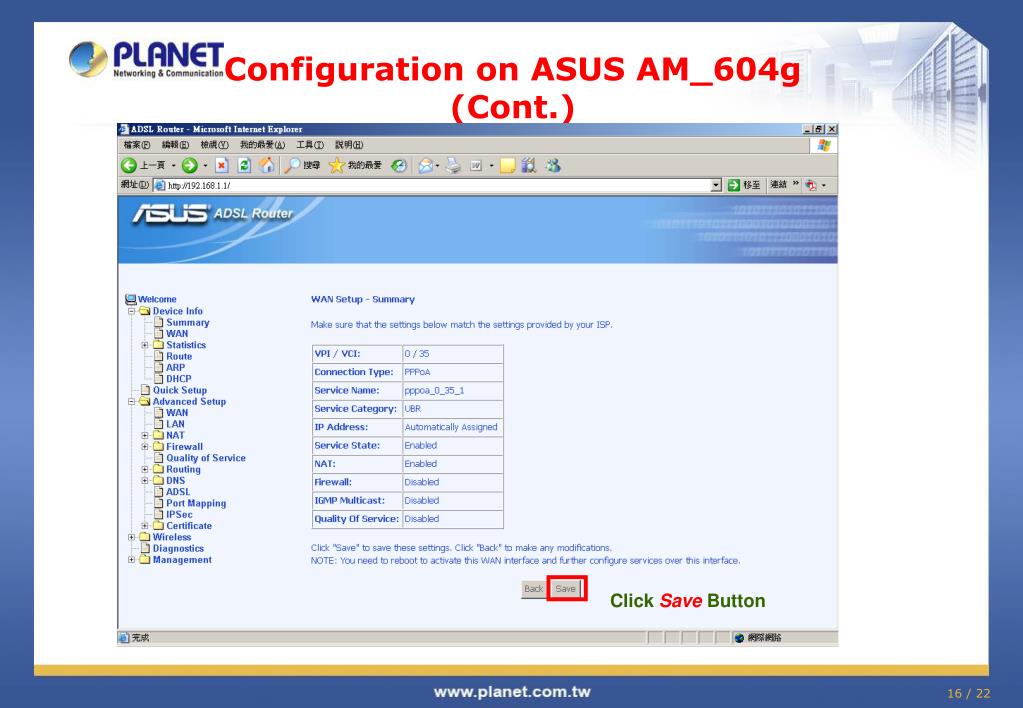Open the IPSec link in tree

click(x=179, y=515)
